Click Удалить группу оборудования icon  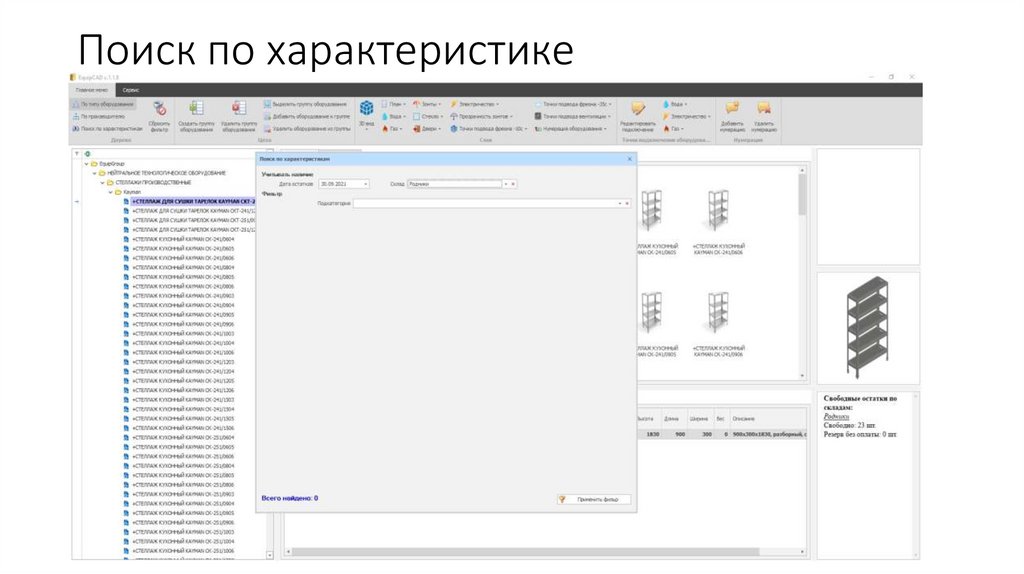point(239,108)
